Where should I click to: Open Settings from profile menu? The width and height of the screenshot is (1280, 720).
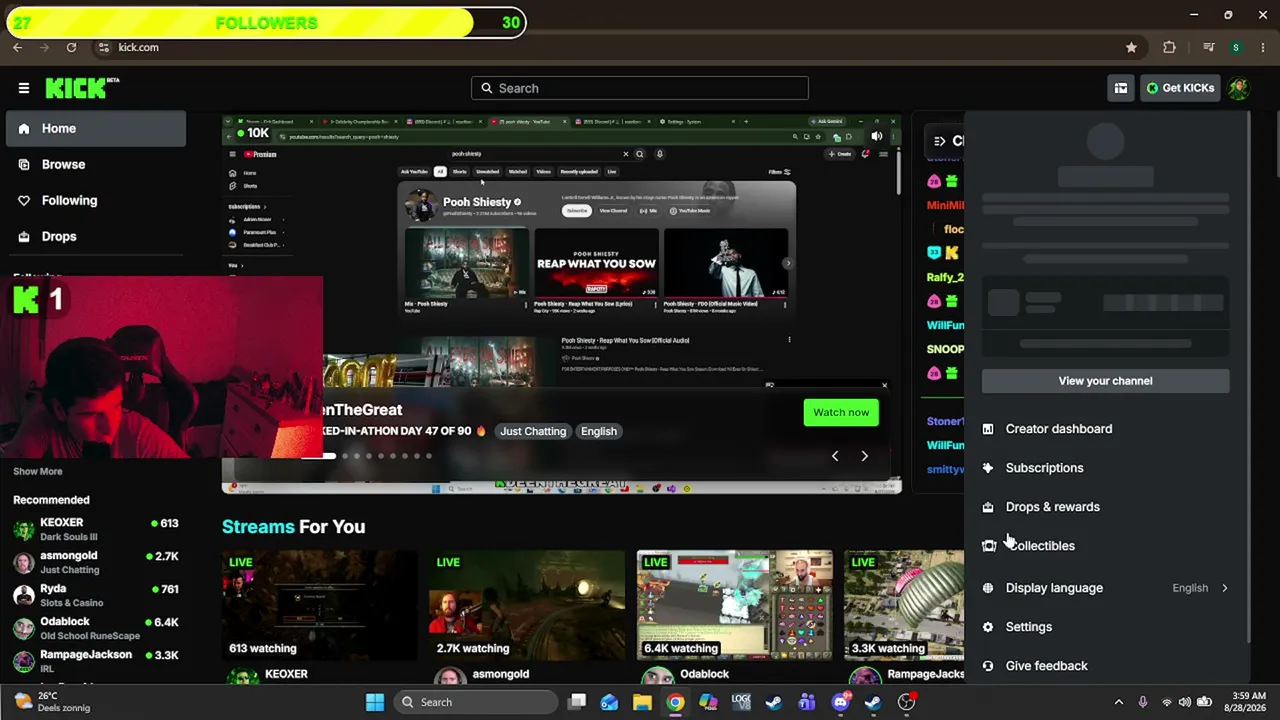tap(1105, 627)
